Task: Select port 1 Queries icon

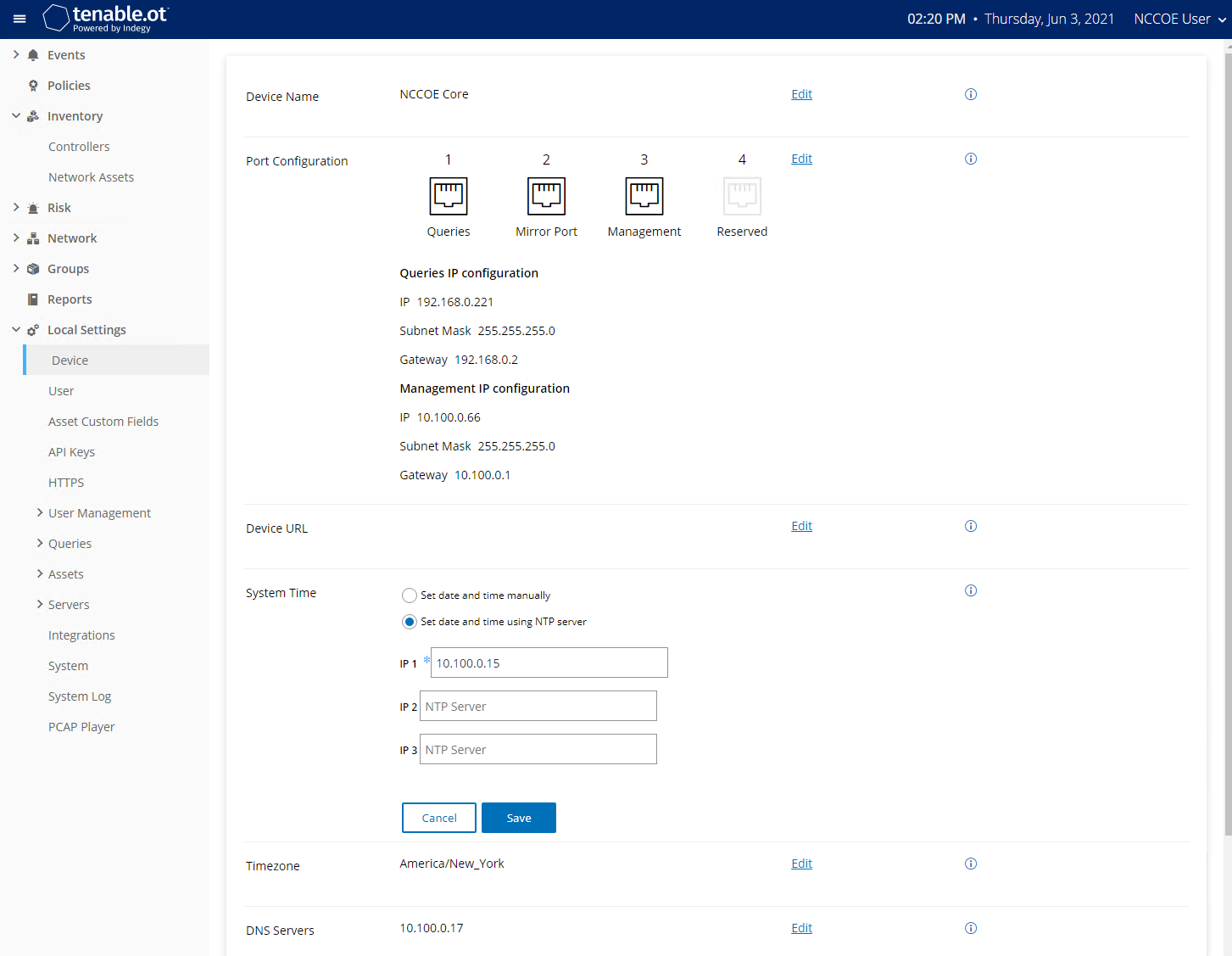Action: coord(449,196)
